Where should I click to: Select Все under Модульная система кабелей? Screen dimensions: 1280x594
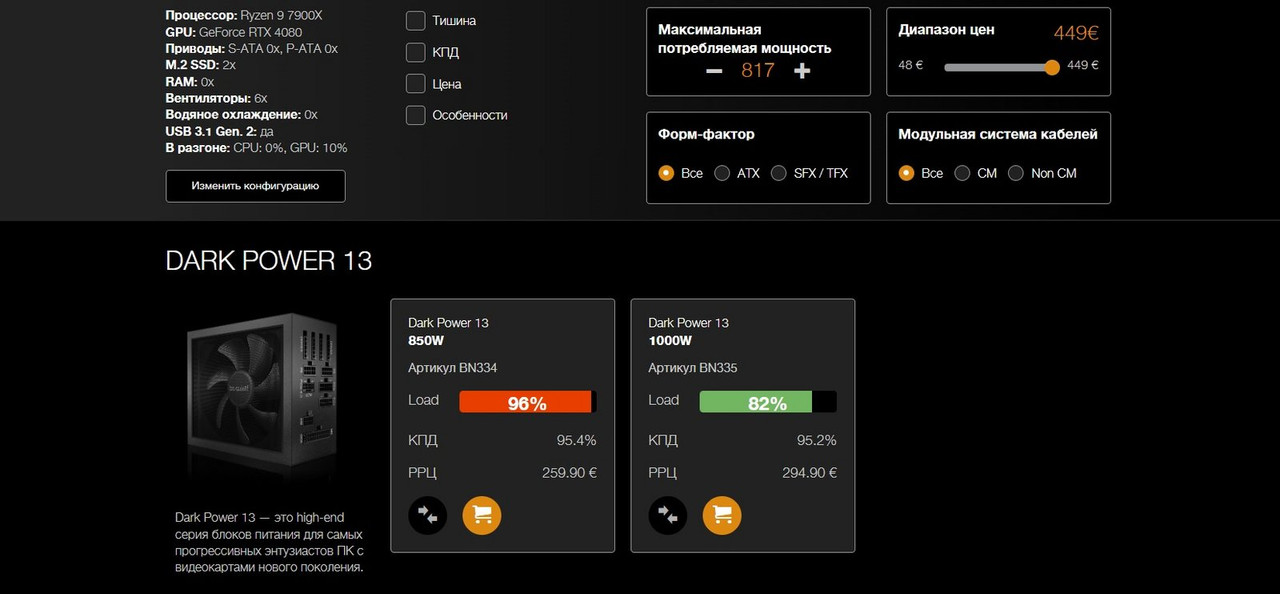coord(906,173)
